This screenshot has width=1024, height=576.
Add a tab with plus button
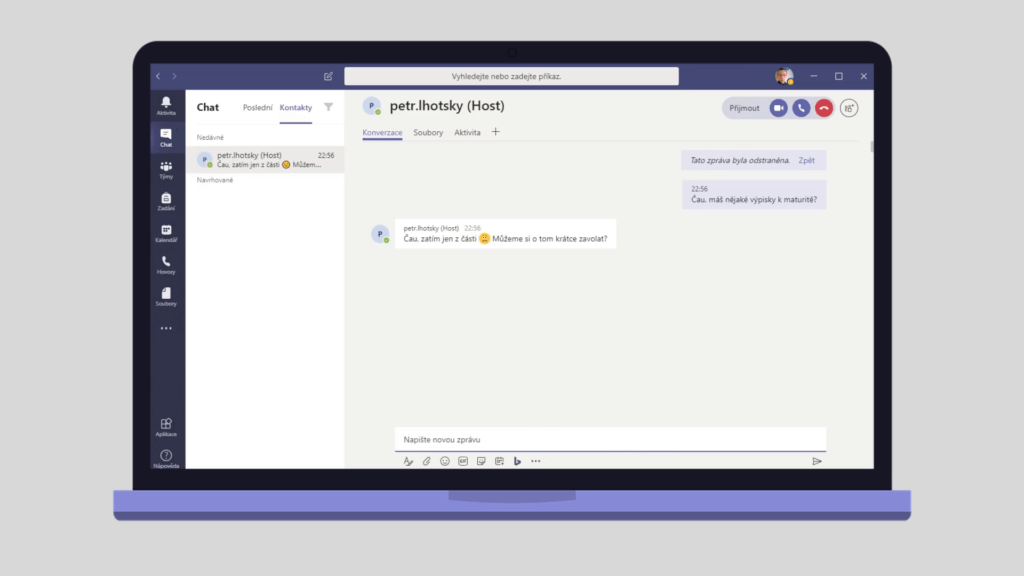tap(495, 132)
